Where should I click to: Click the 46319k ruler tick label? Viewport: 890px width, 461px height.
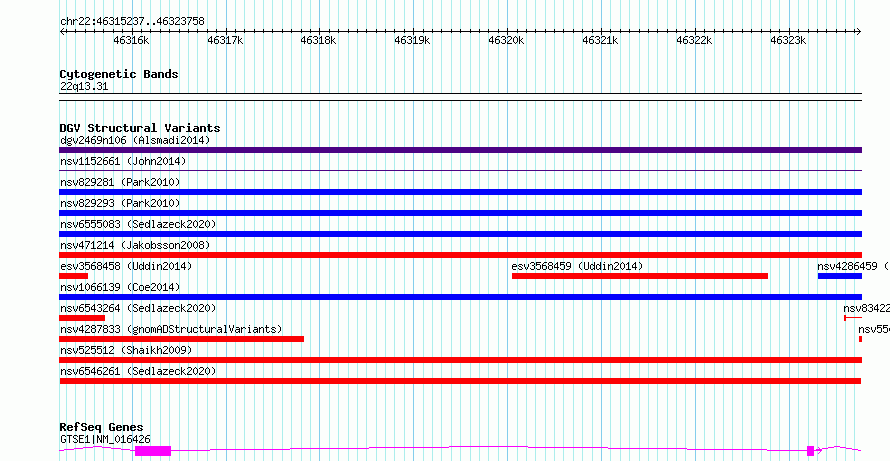412,40
